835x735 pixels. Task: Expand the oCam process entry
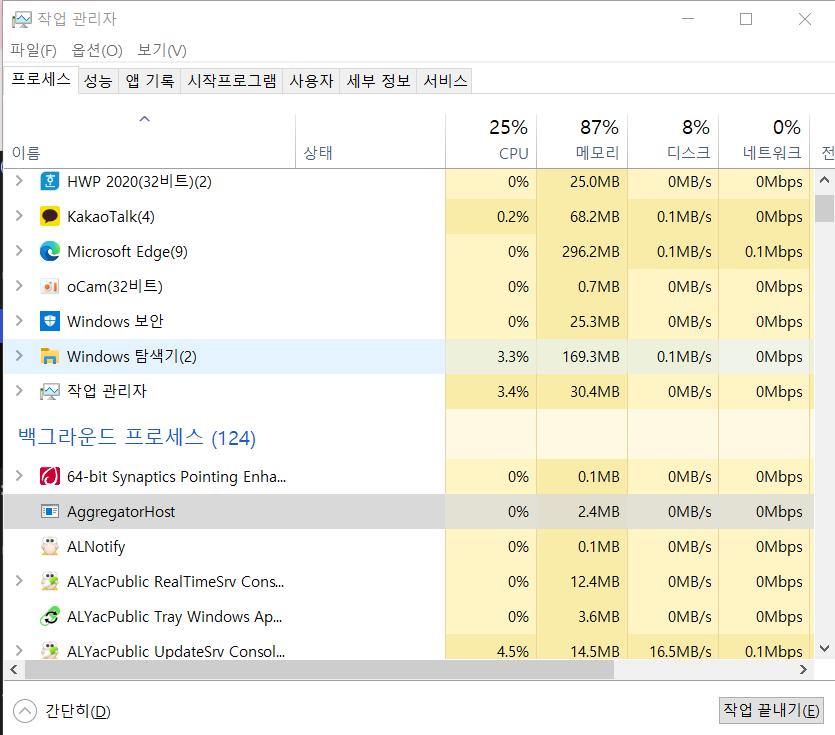(x=19, y=285)
